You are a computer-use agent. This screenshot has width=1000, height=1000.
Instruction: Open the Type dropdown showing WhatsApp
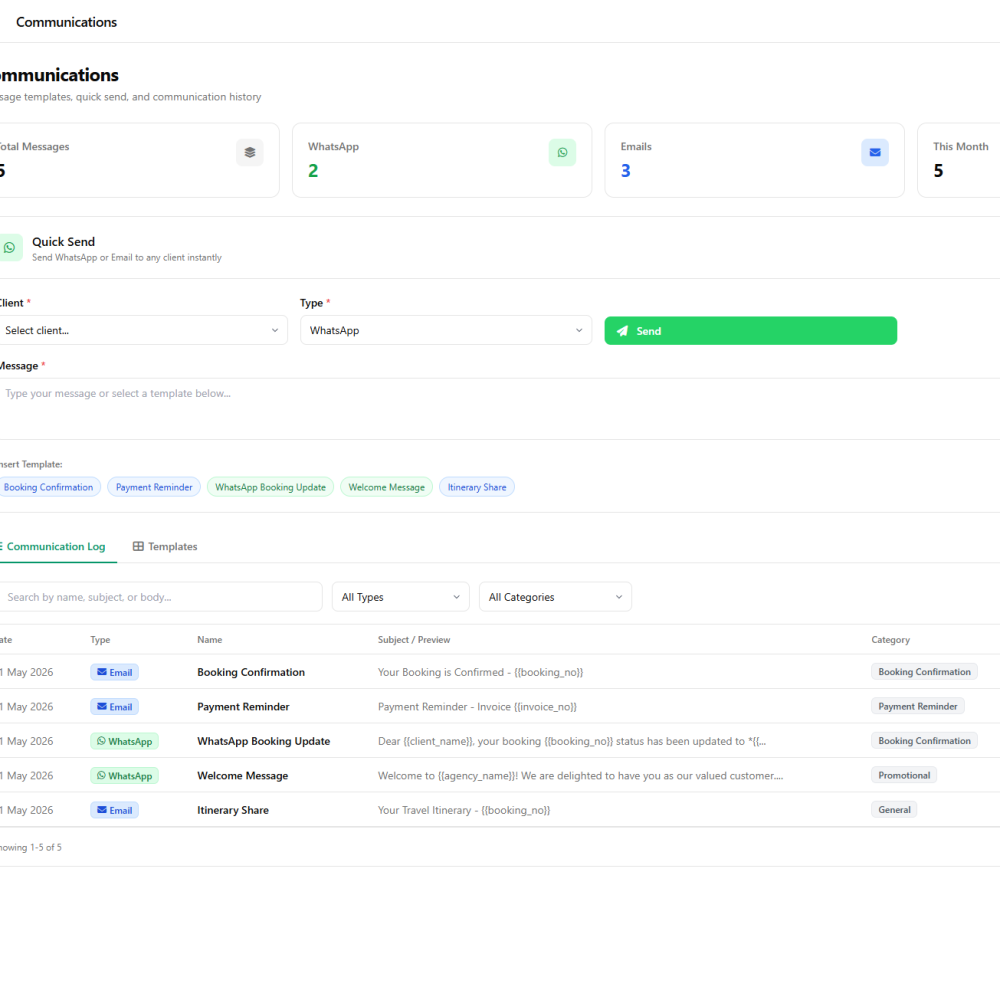[446, 330]
